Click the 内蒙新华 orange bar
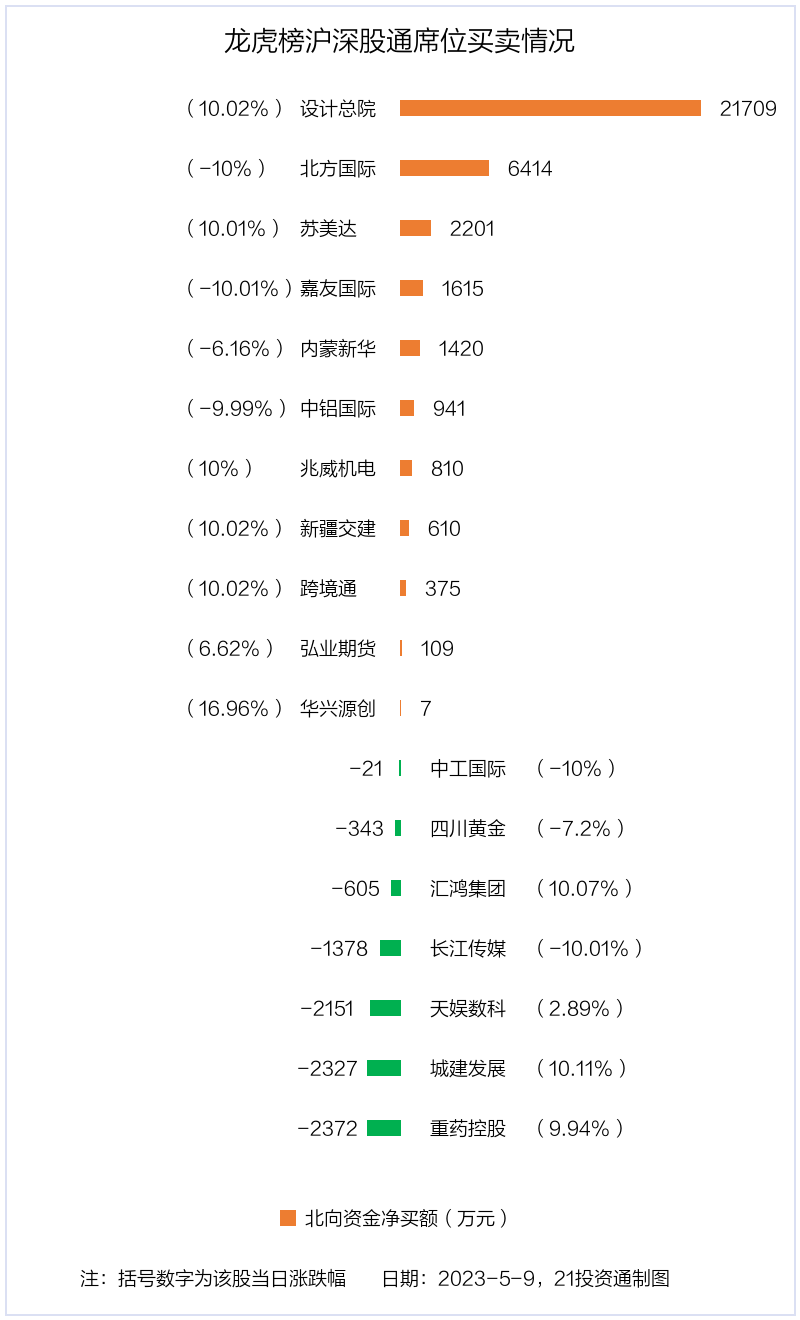Image resolution: width=800 pixels, height=1320 pixels. pyautogui.click(x=410, y=348)
